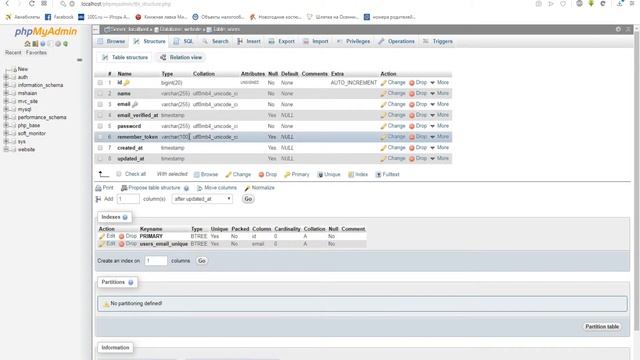Open More menu for id row
The height and width of the screenshot is (360, 640).
coord(440,82)
